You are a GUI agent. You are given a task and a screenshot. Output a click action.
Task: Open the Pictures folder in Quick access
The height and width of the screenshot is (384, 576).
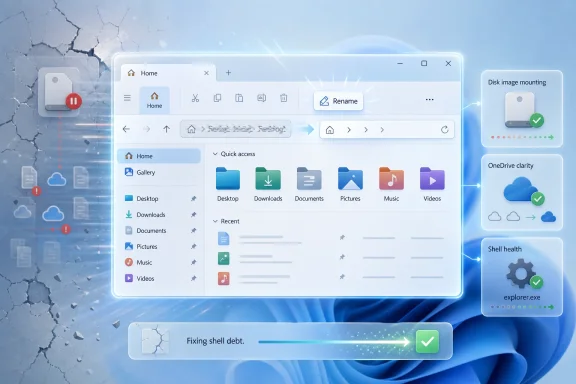[x=350, y=184]
